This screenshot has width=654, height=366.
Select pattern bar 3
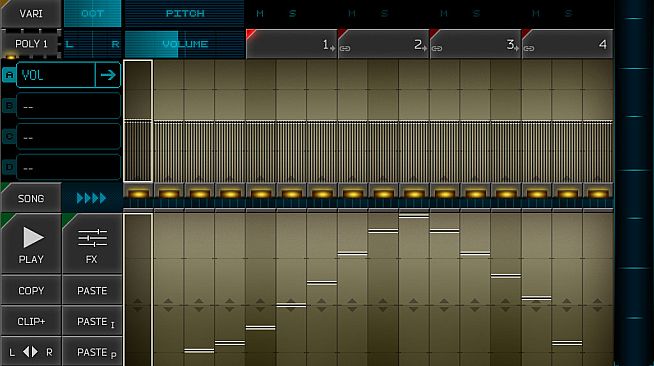point(475,44)
